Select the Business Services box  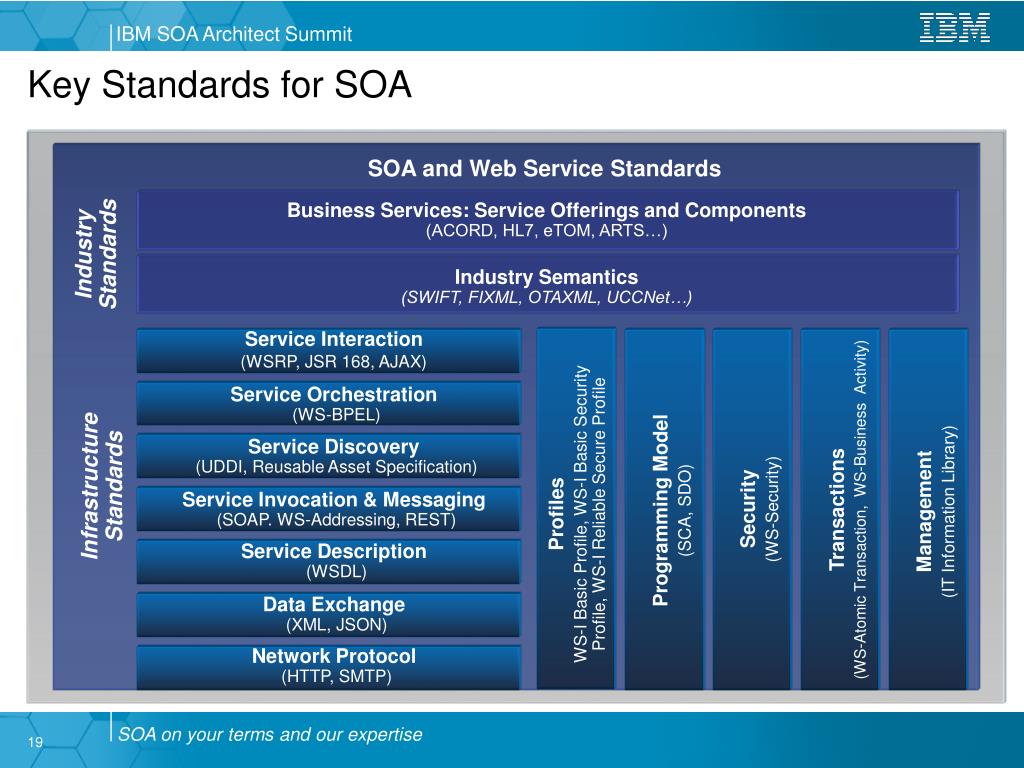pos(547,219)
